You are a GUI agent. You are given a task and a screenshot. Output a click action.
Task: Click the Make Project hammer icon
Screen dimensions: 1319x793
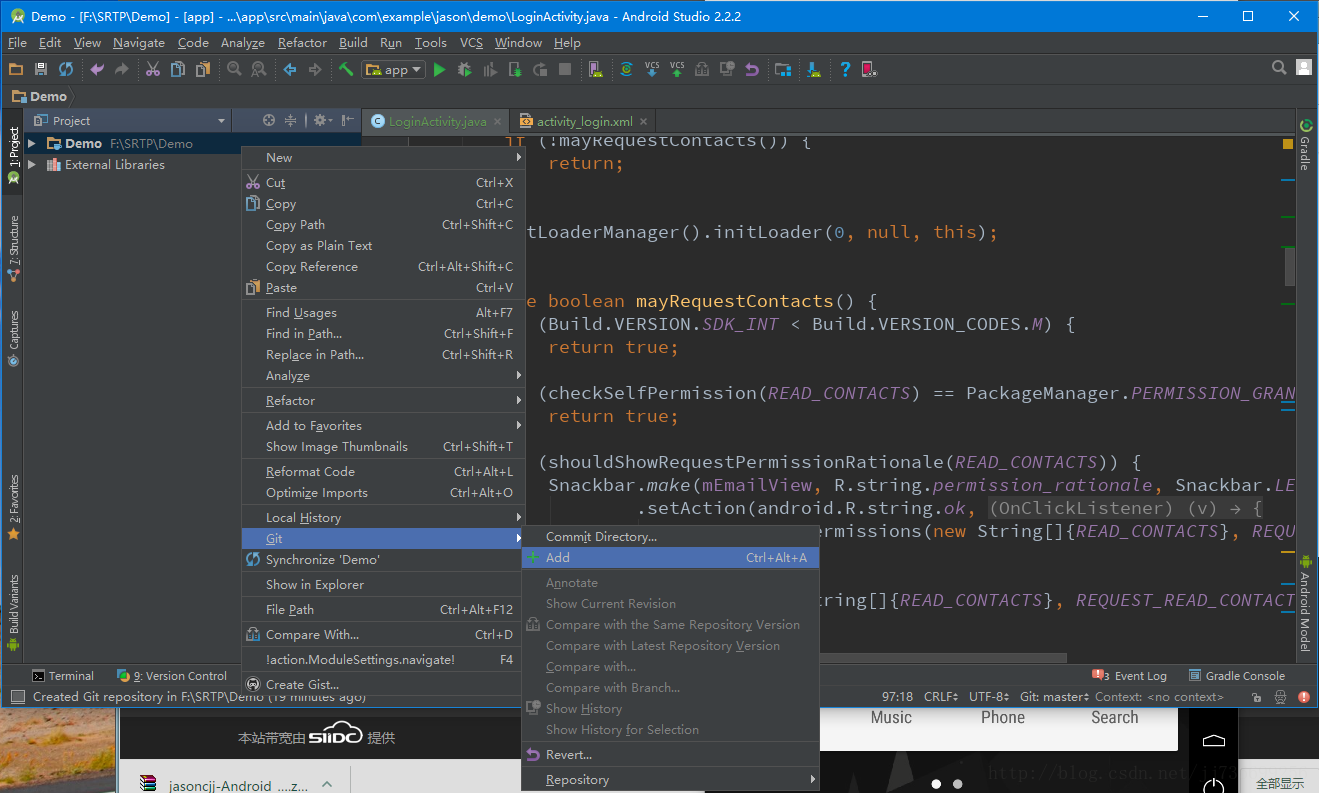pyautogui.click(x=346, y=69)
